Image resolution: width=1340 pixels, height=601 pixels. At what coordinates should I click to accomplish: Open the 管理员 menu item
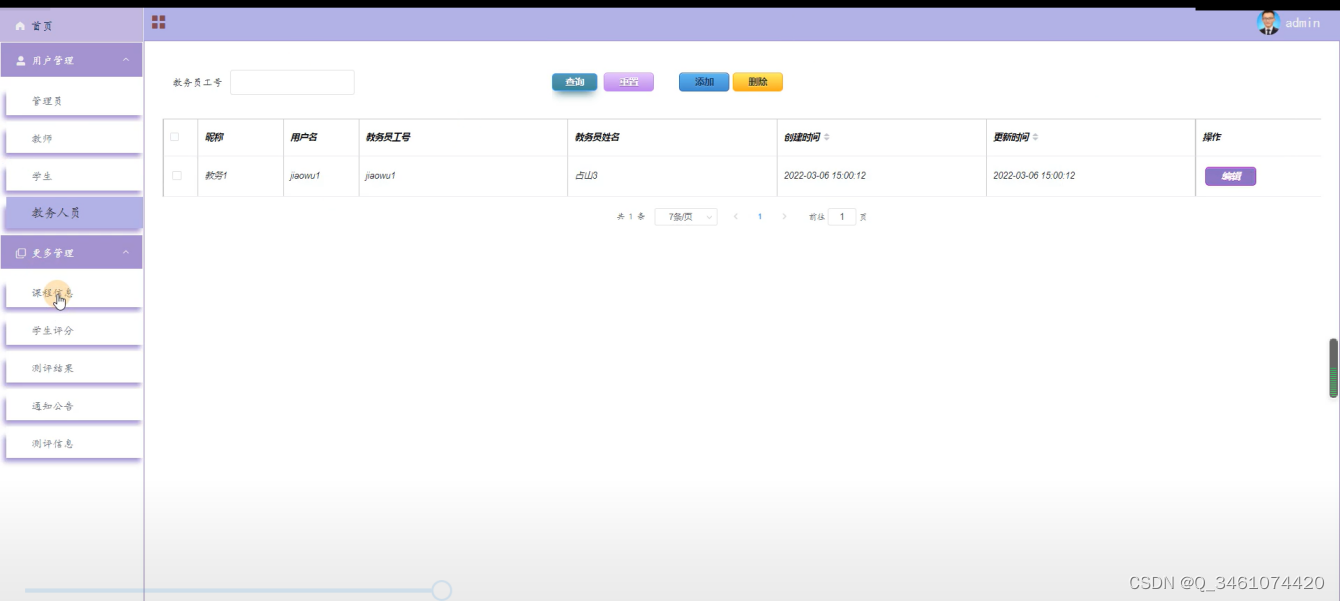point(73,101)
